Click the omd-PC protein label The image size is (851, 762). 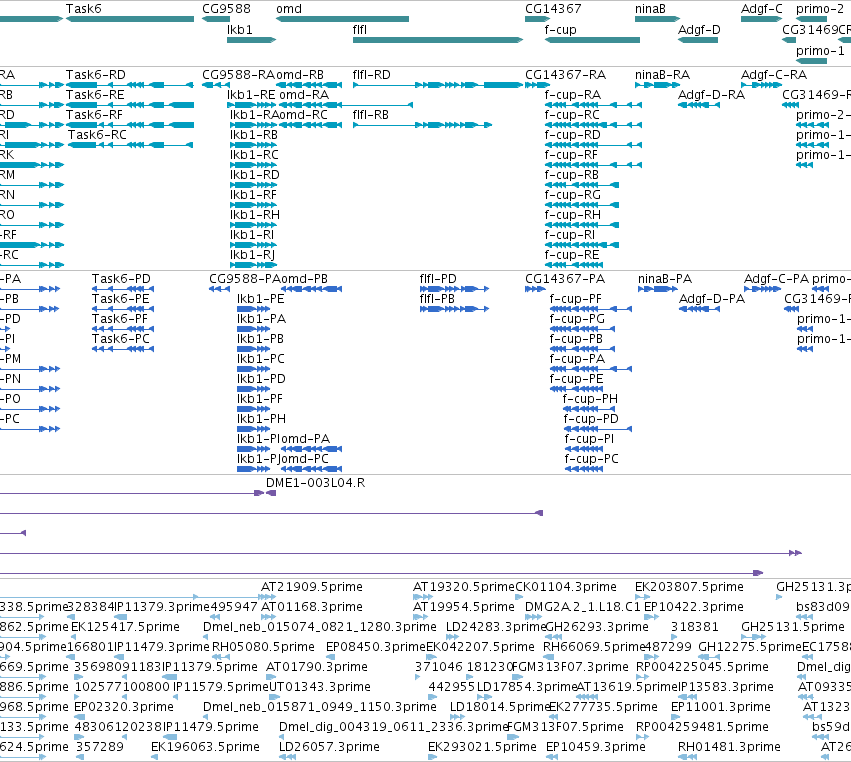click(305, 459)
